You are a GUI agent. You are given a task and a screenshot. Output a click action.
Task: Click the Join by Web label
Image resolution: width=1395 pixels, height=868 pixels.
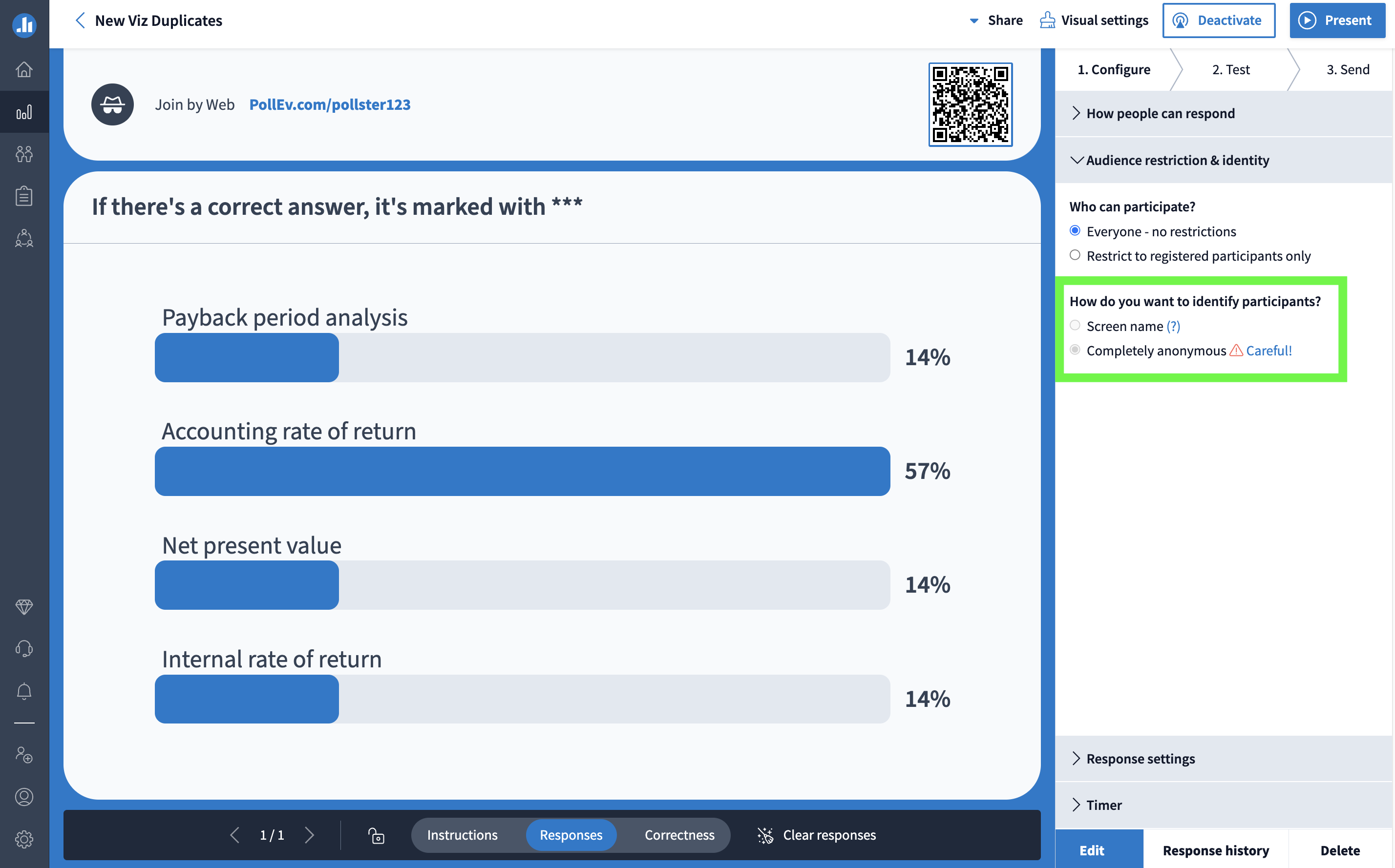click(x=195, y=104)
